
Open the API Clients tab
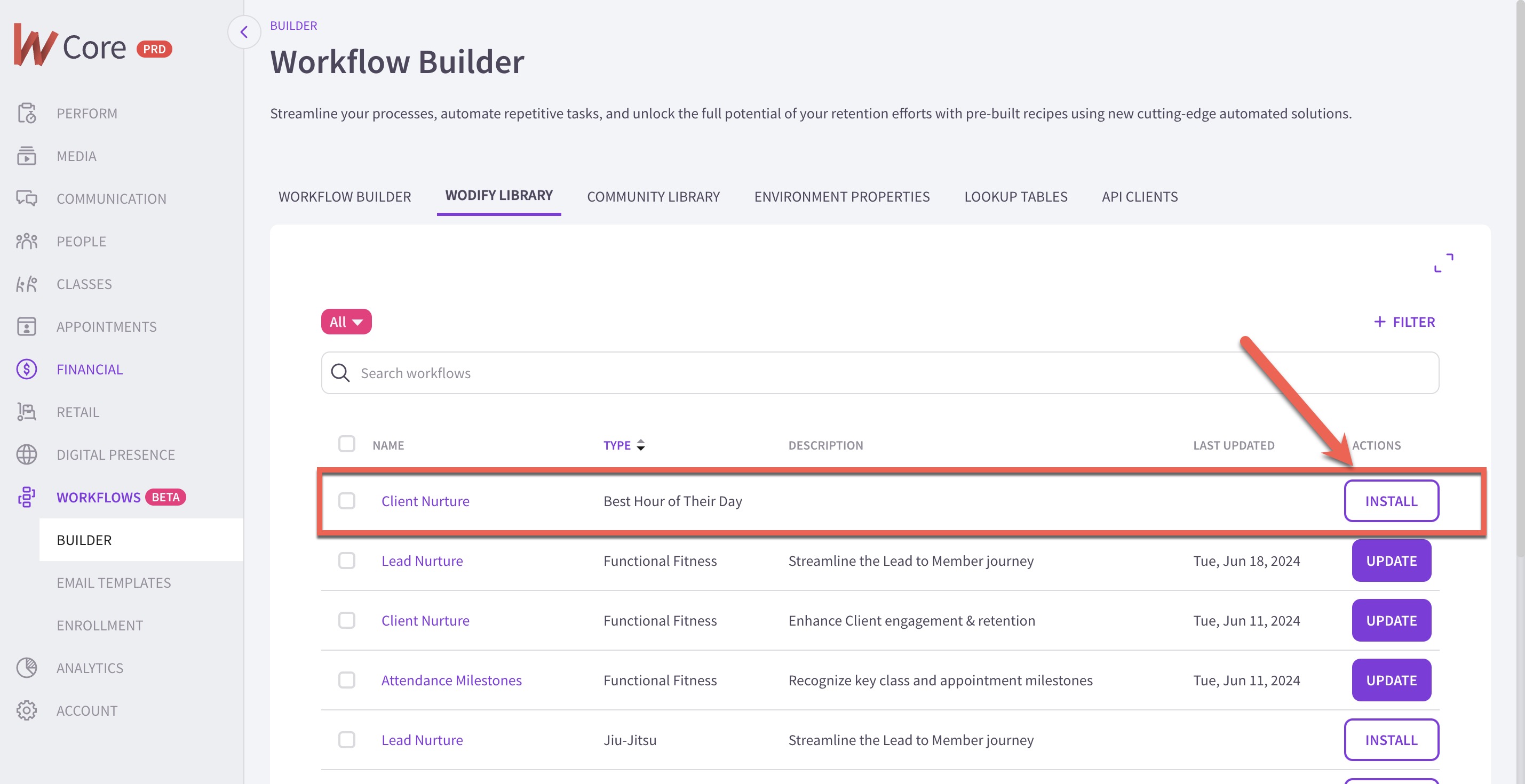click(1140, 196)
